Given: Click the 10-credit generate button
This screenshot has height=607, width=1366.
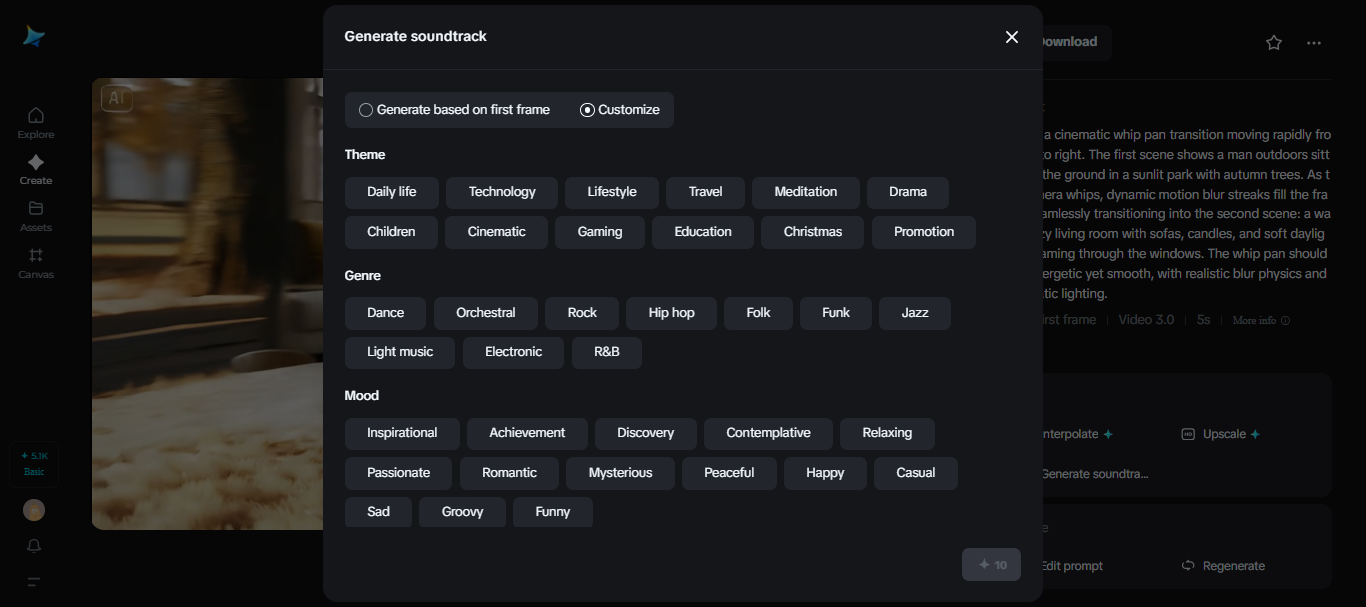Looking at the screenshot, I should pyautogui.click(x=991, y=565).
